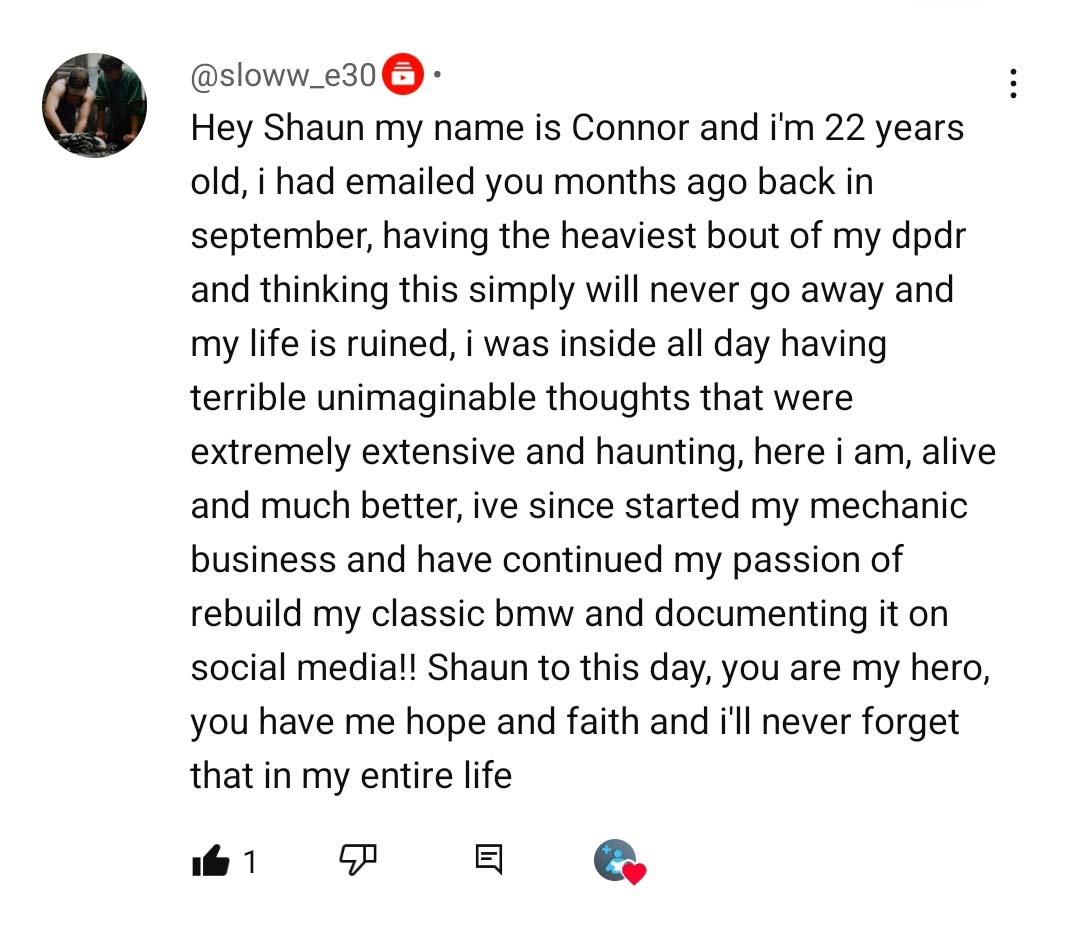Click the creator heart badge icon

tap(619, 861)
